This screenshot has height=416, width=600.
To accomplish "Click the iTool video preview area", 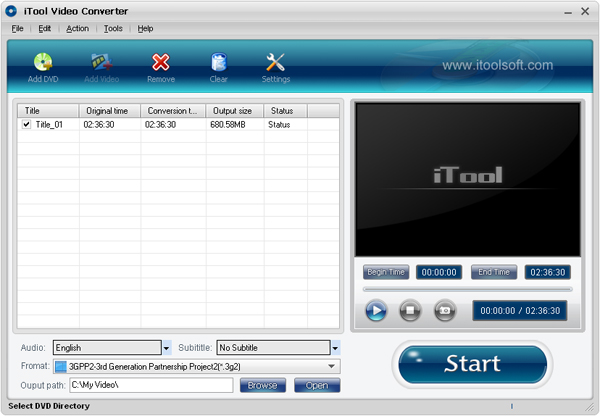I will click(x=468, y=179).
